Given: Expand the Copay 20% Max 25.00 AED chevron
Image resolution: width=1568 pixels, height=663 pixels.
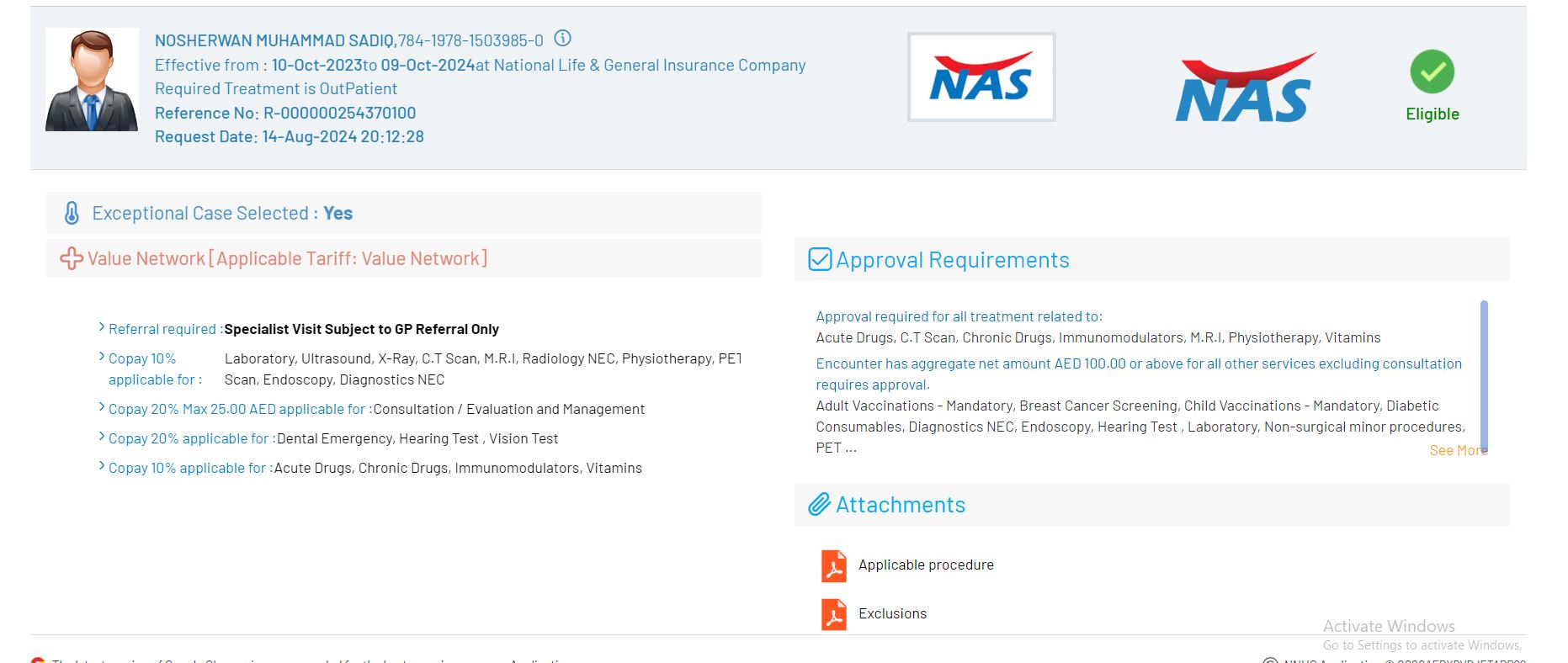Looking at the screenshot, I should coord(102,407).
